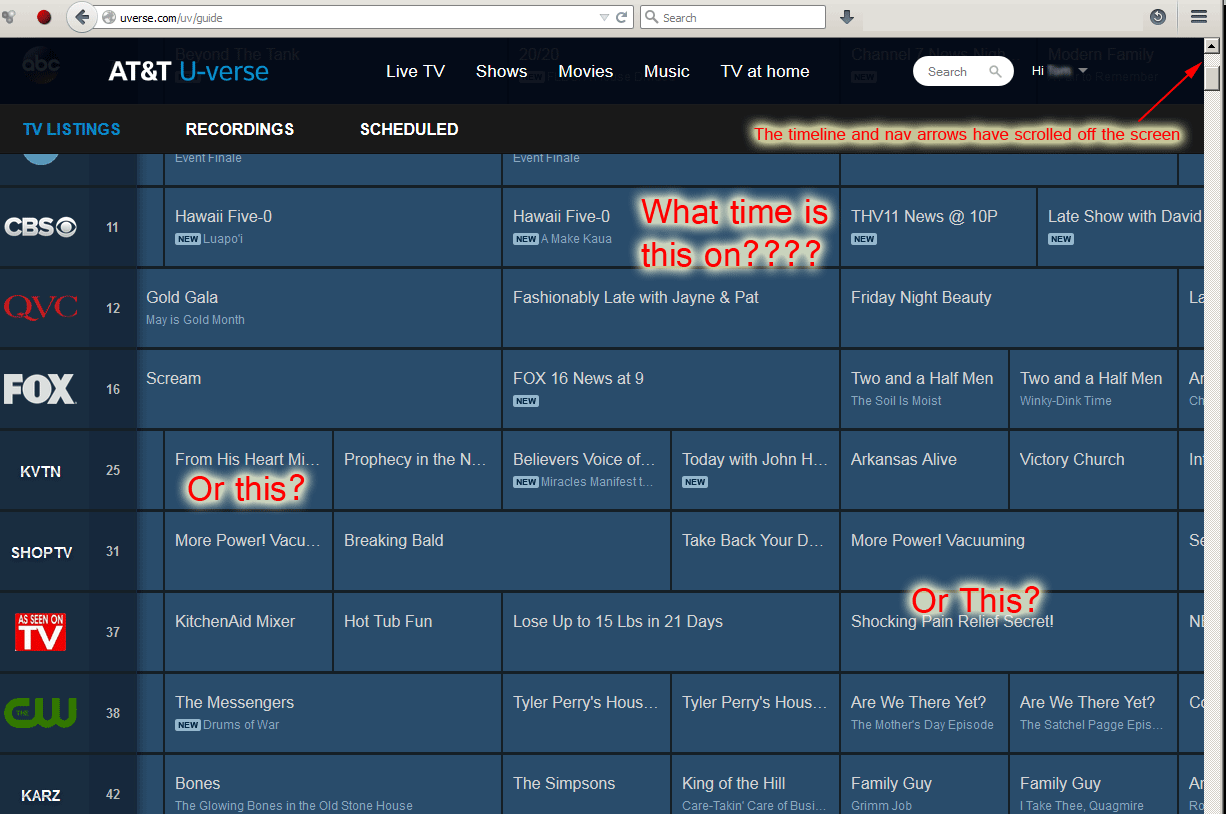
Task: Click the red record icon in the toolbar
Action: pos(44,17)
